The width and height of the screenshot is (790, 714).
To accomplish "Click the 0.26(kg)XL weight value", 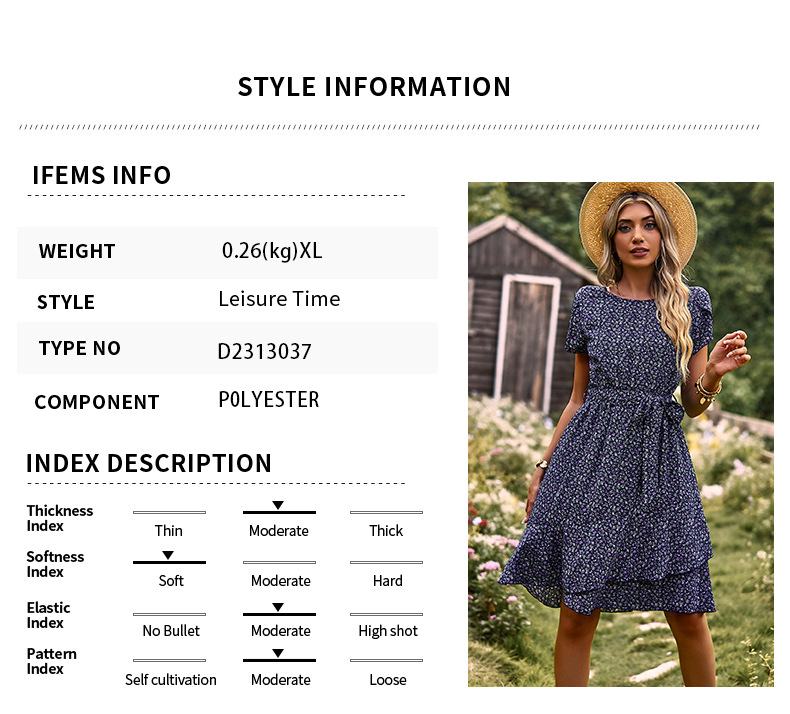I will [272, 251].
